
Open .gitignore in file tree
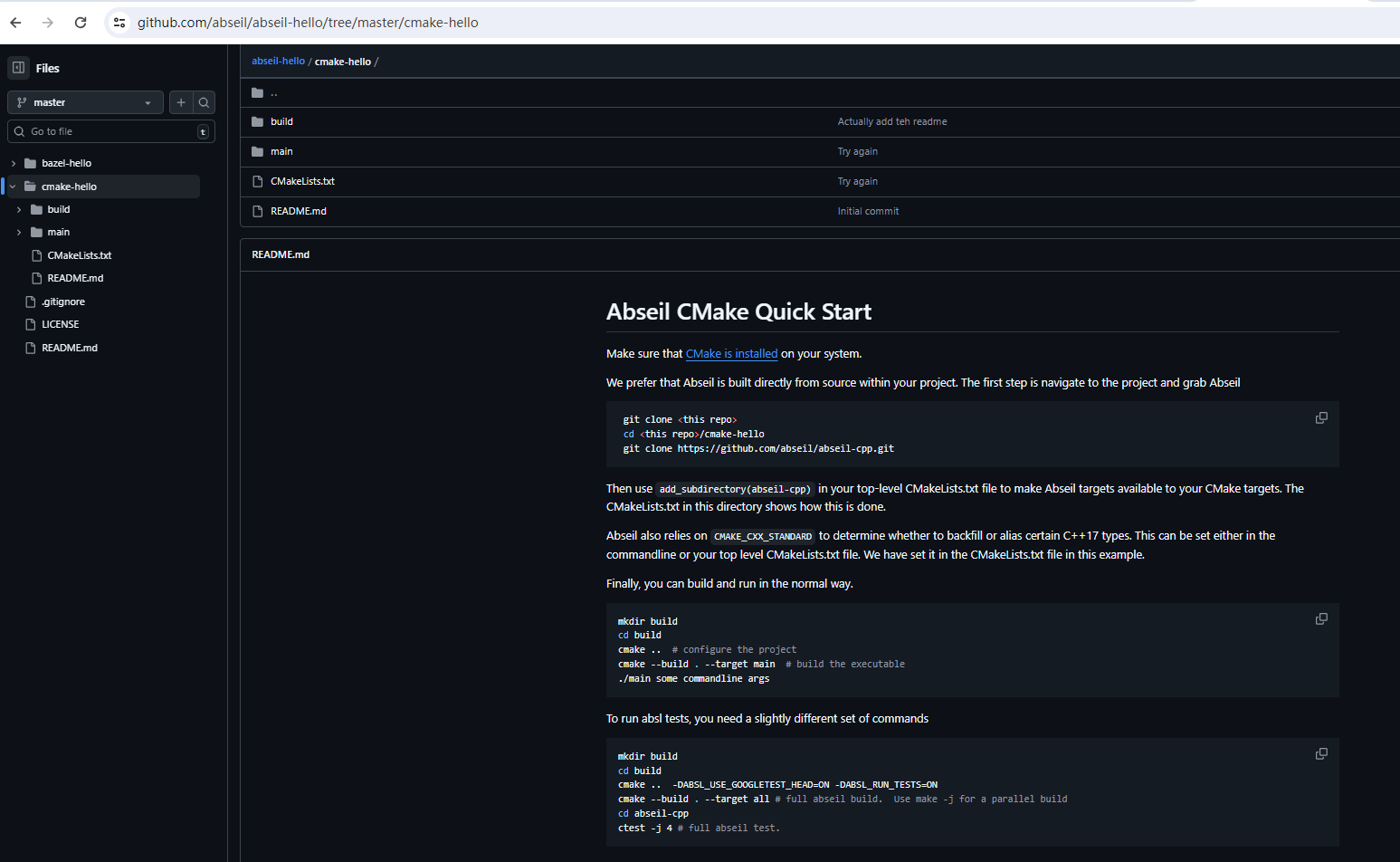(63, 302)
